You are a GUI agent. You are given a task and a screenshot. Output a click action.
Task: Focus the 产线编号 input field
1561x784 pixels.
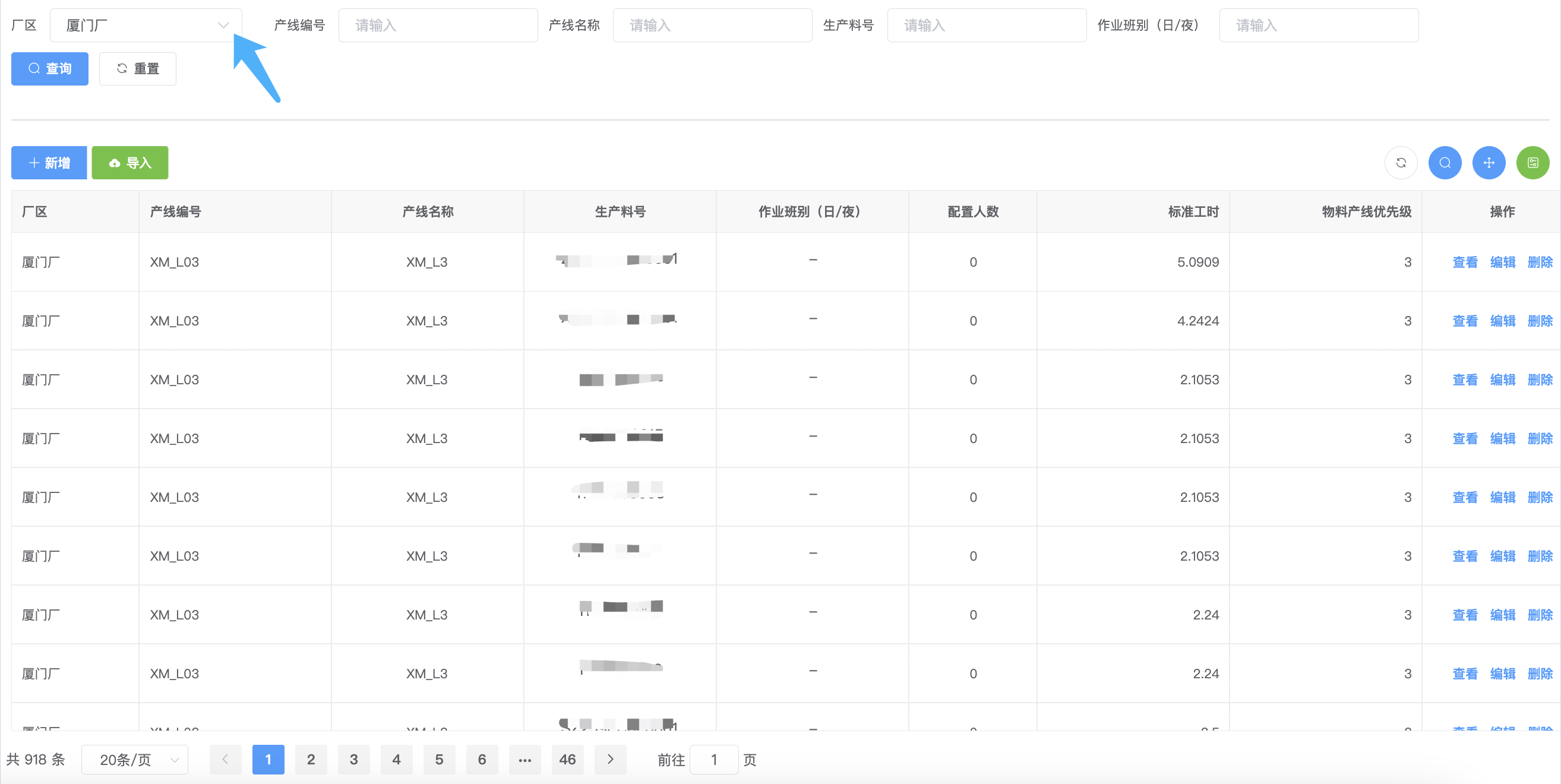[438, 26]
